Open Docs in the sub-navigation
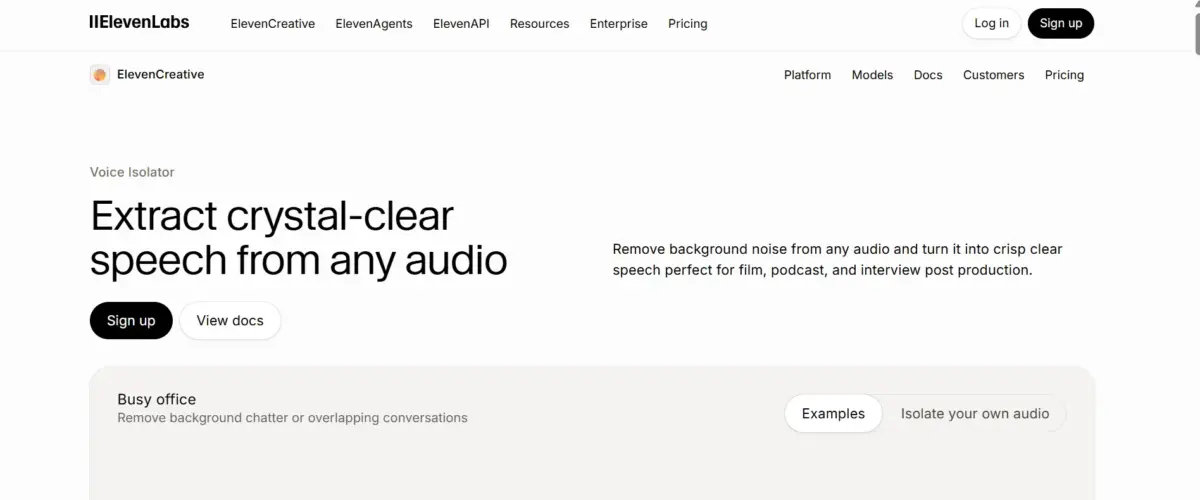 [x=928, y=75]
